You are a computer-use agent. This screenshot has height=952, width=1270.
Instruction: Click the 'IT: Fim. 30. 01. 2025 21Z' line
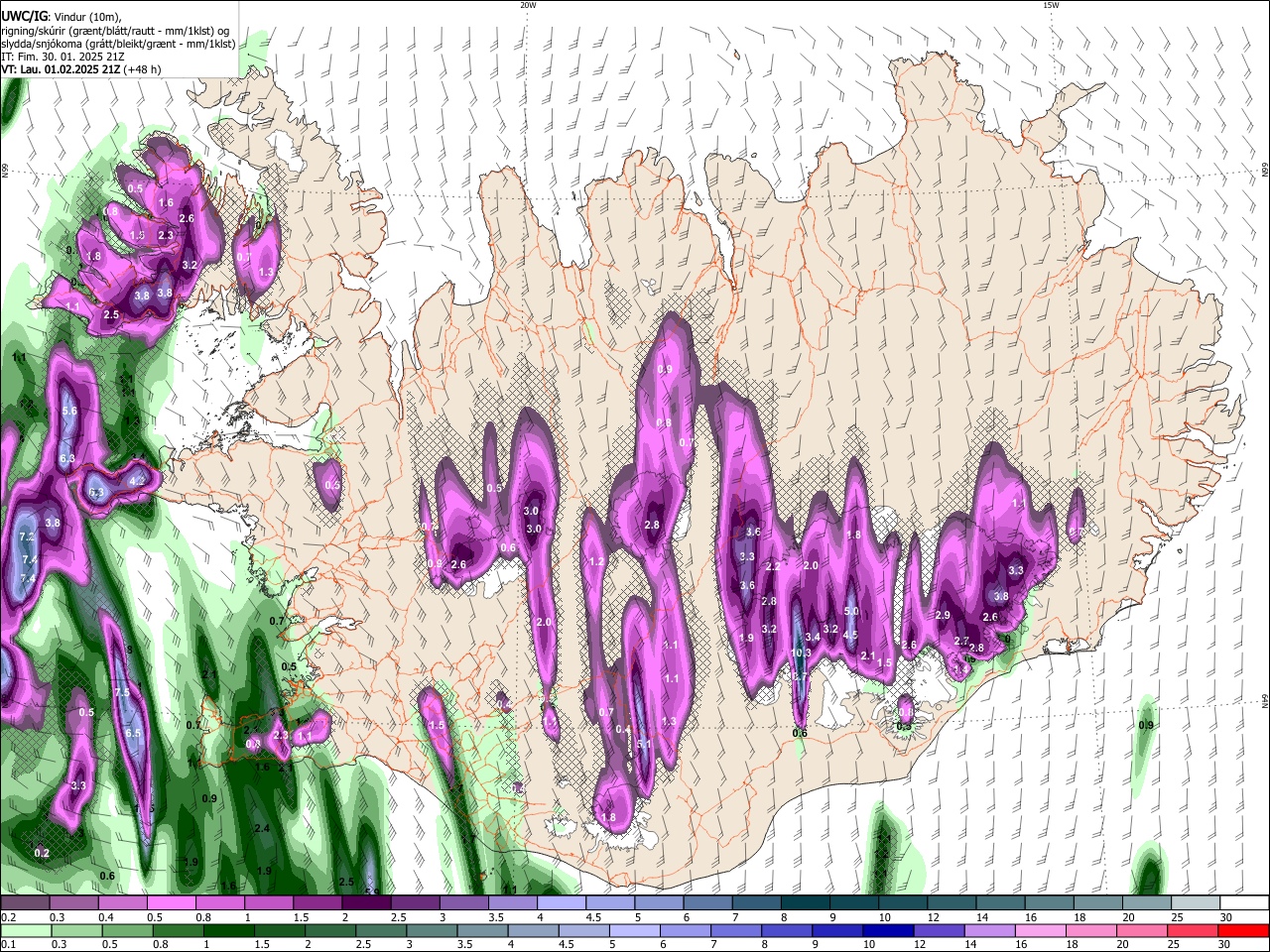(63, 58)
